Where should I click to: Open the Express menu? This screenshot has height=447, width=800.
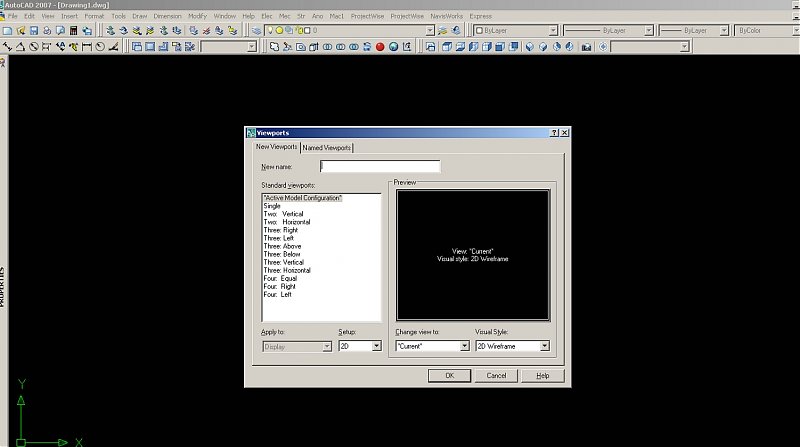pos(480,17)
